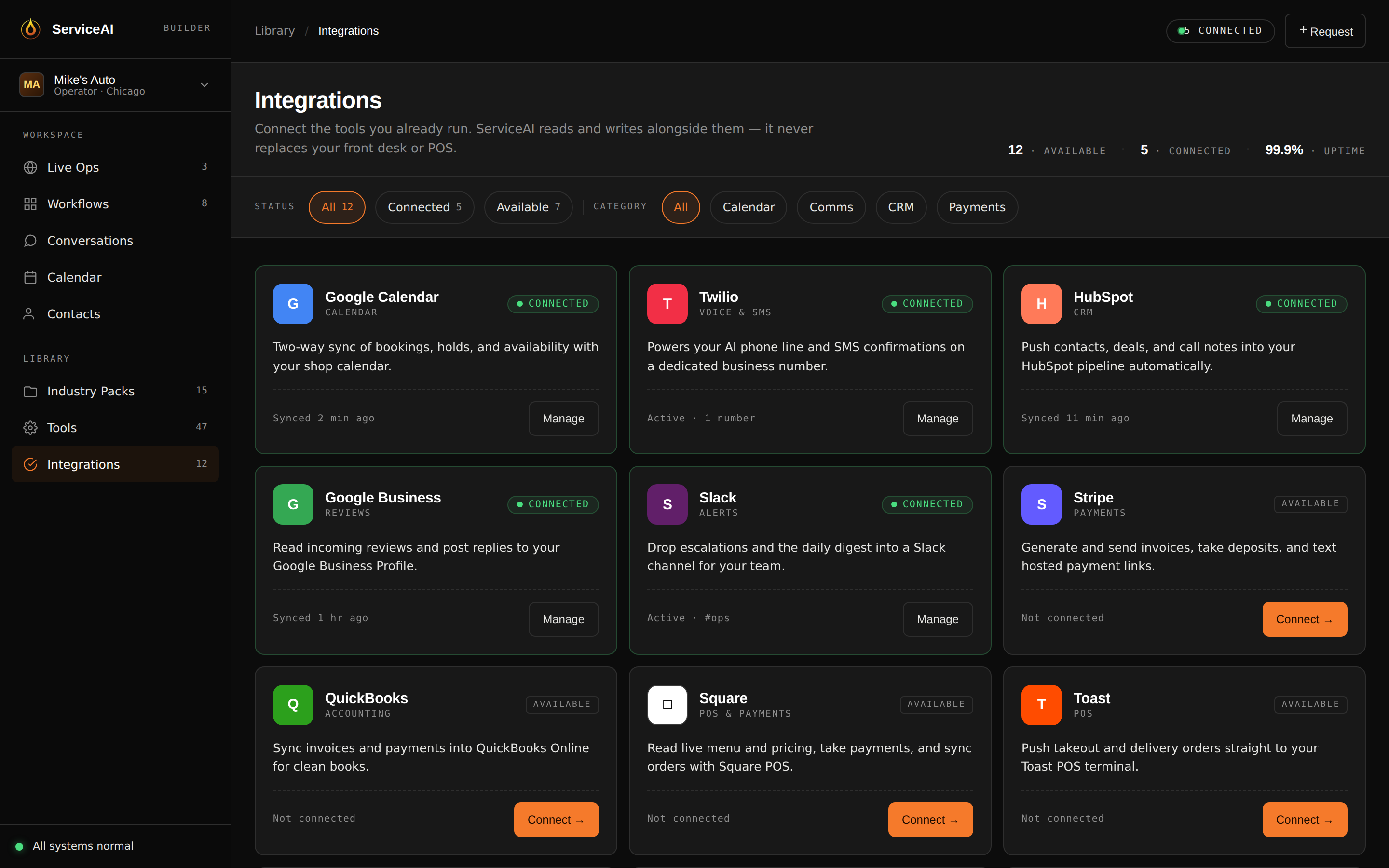Image resolution: width=1389 pixels, height=868 pixels.
Task: Manage the Slack integration
Action: click(938, 619)
